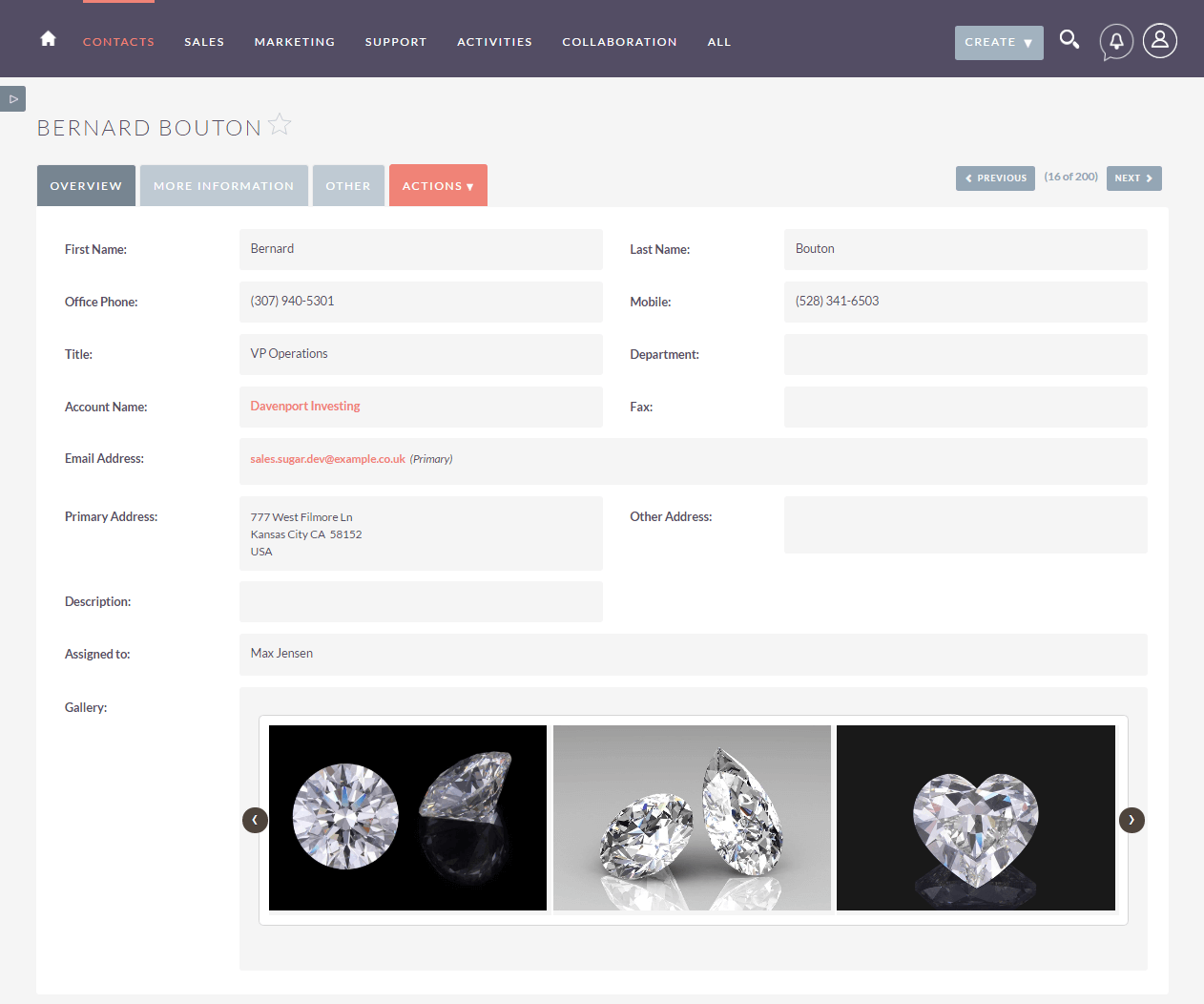Open the global search magnifier
Viewport: 1204px width, 1004px height.
(x=1069, y=40)
